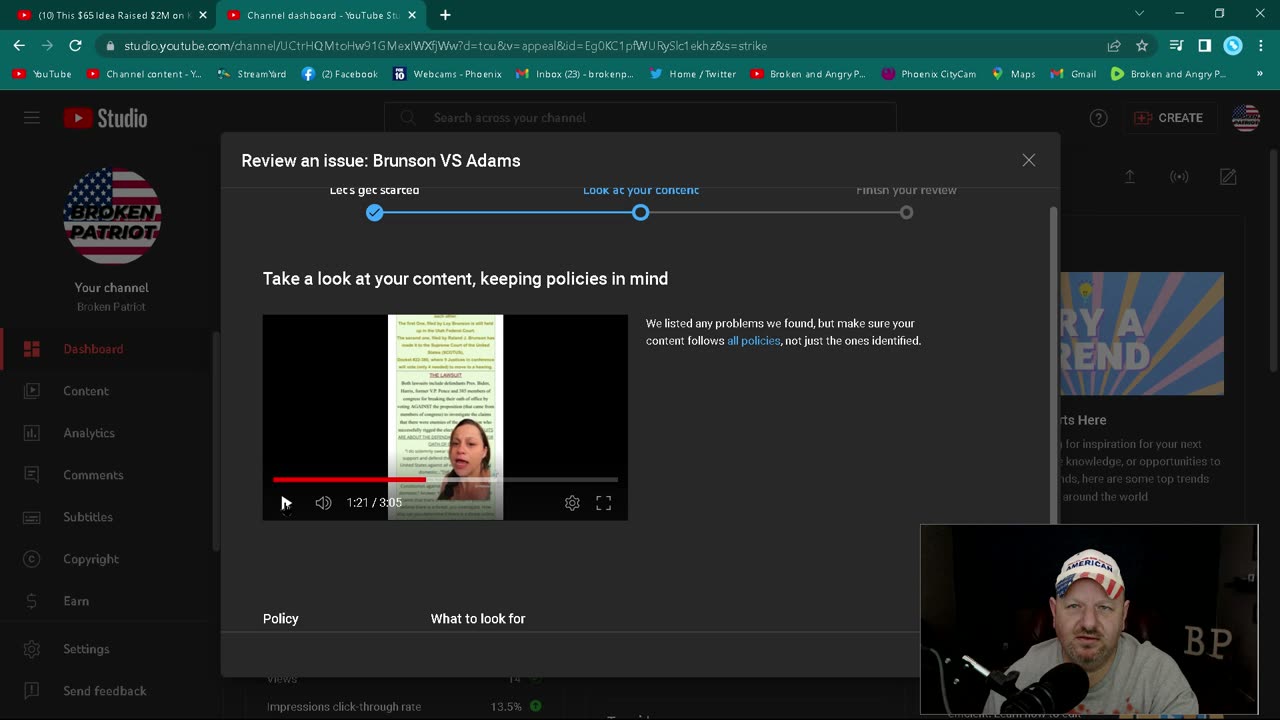1280x720 pixels.
Task: Open the all policies link
Action: tap(753, 341)
